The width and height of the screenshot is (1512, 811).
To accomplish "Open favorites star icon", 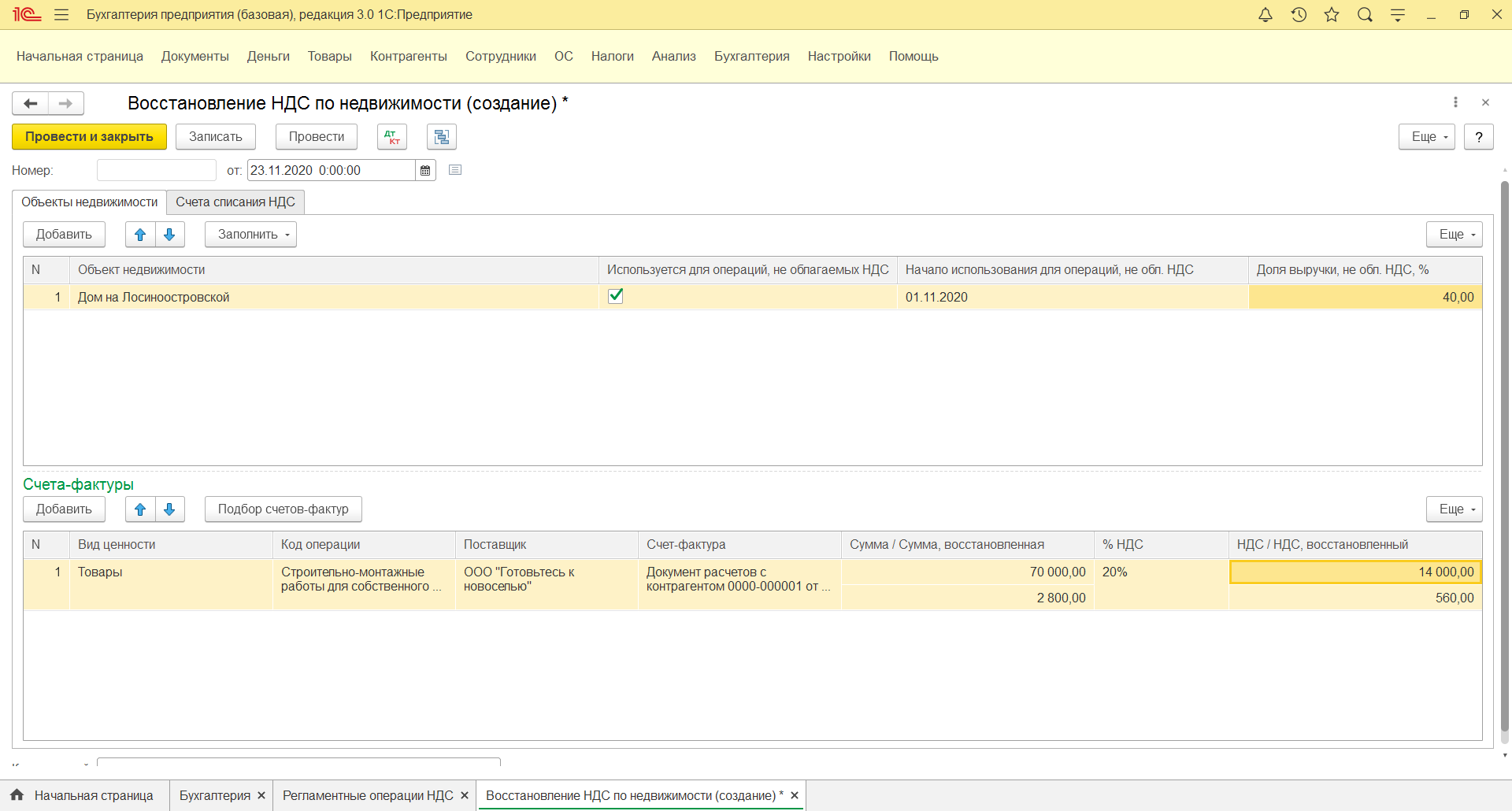I will pyautogui.click(x=1332, y=15).
